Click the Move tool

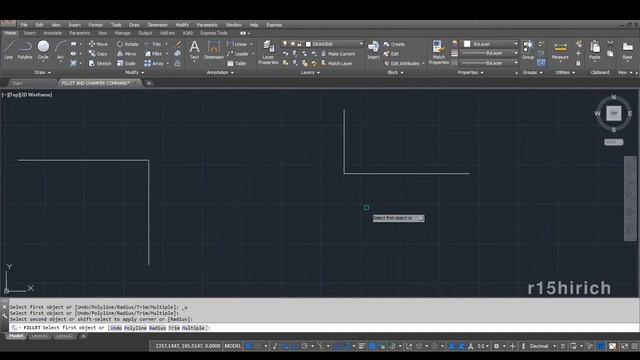(x=98, y=44)
